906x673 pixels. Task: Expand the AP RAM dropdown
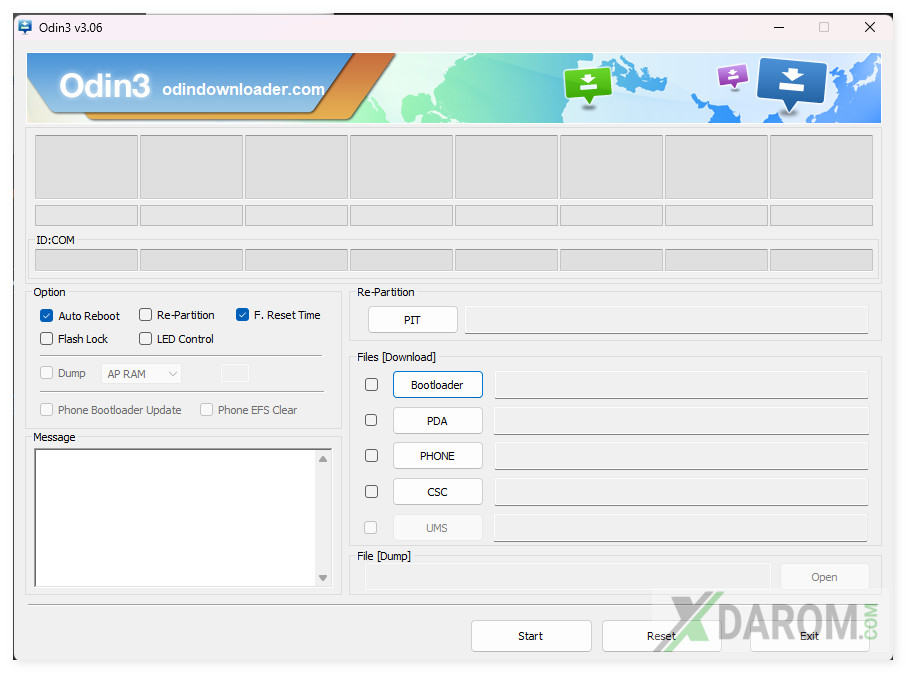pyautogui.click(x=141, y=374)
